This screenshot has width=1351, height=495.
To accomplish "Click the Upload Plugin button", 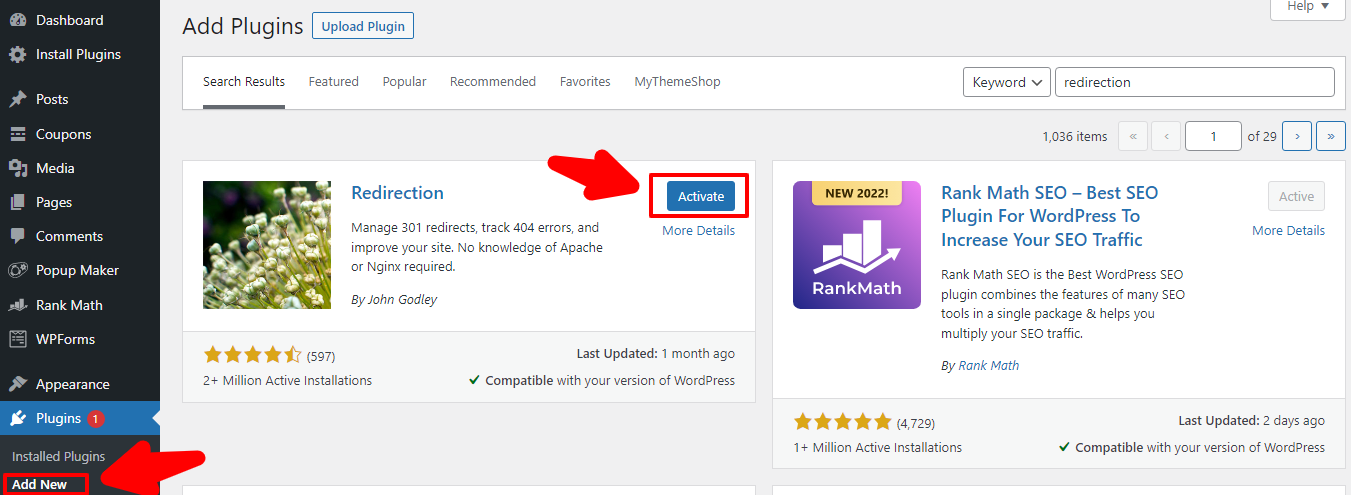I will click(363, 26).
